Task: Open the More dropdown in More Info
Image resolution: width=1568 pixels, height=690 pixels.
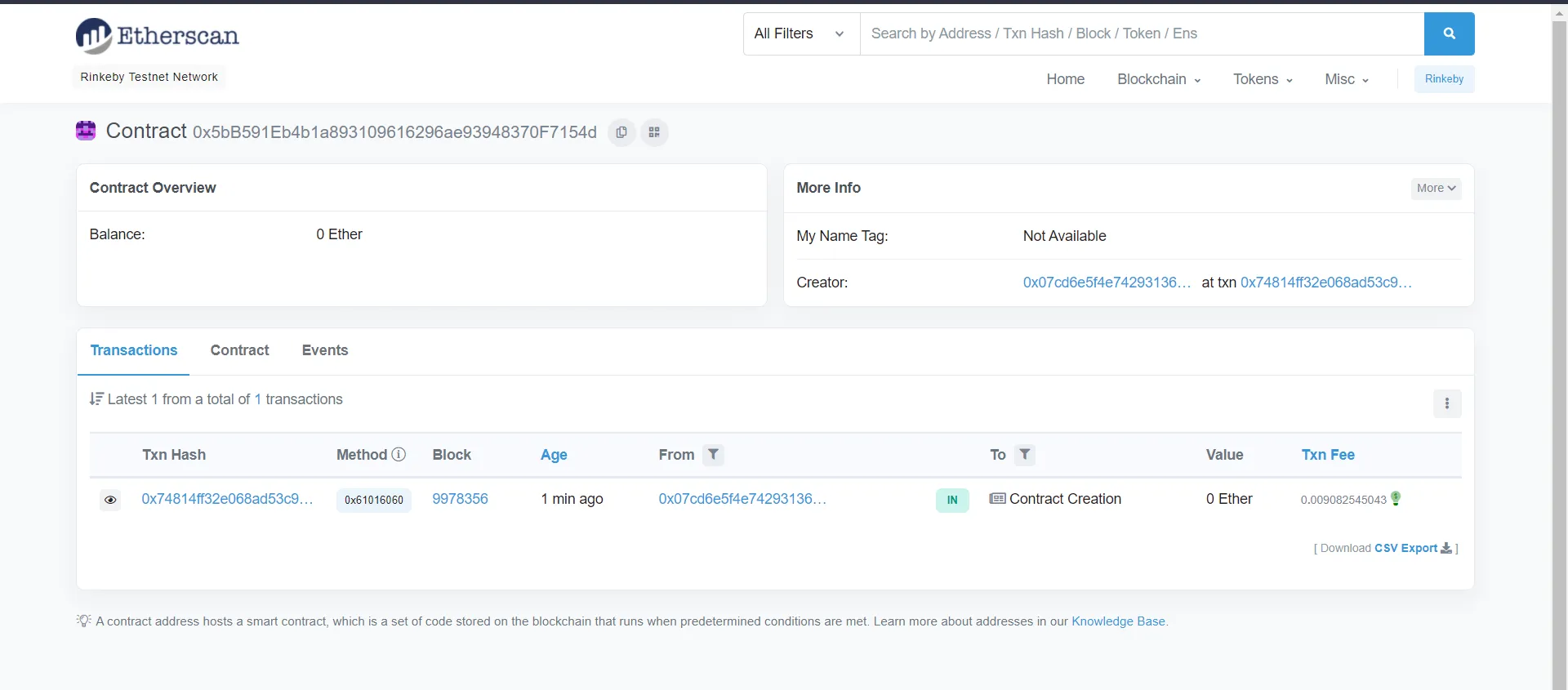Action: tap(1436, 188)
